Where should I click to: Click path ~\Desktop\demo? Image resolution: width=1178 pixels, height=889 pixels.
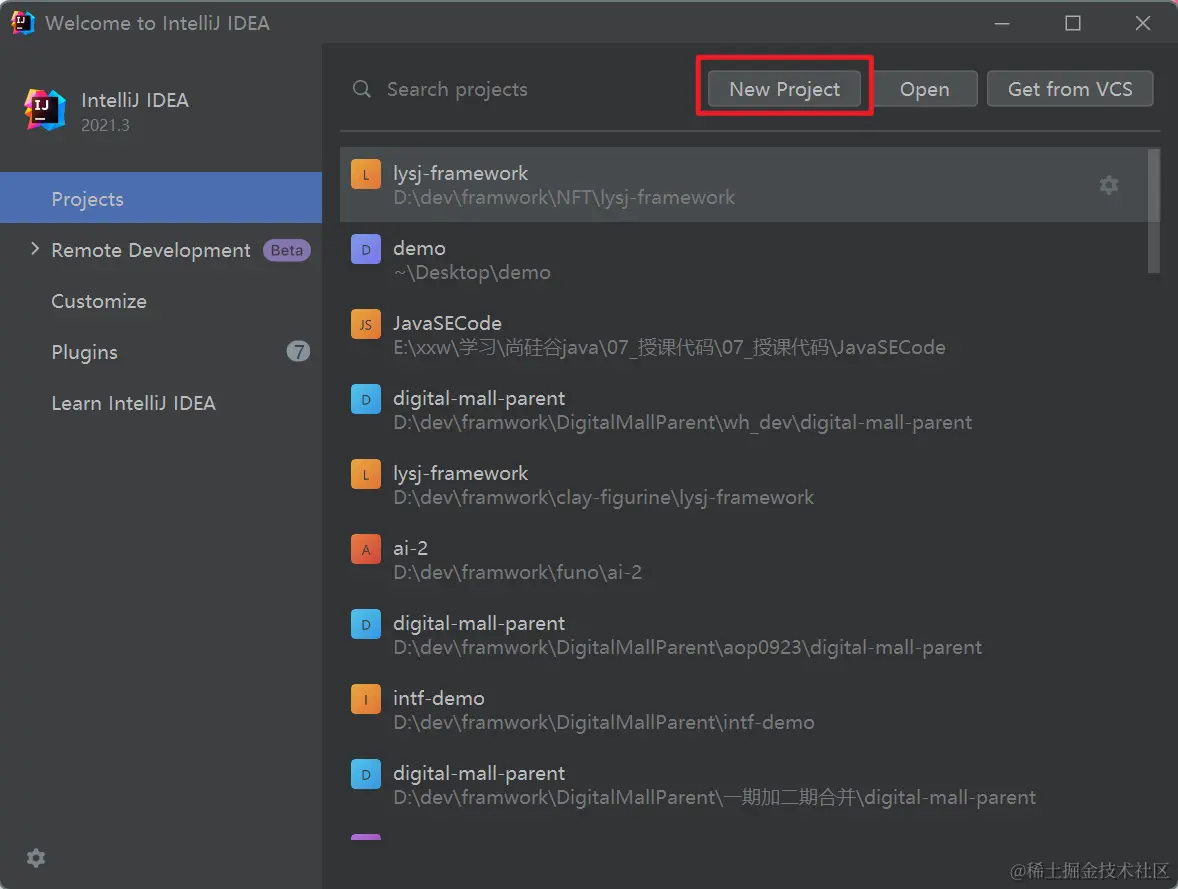click(472, 272)
